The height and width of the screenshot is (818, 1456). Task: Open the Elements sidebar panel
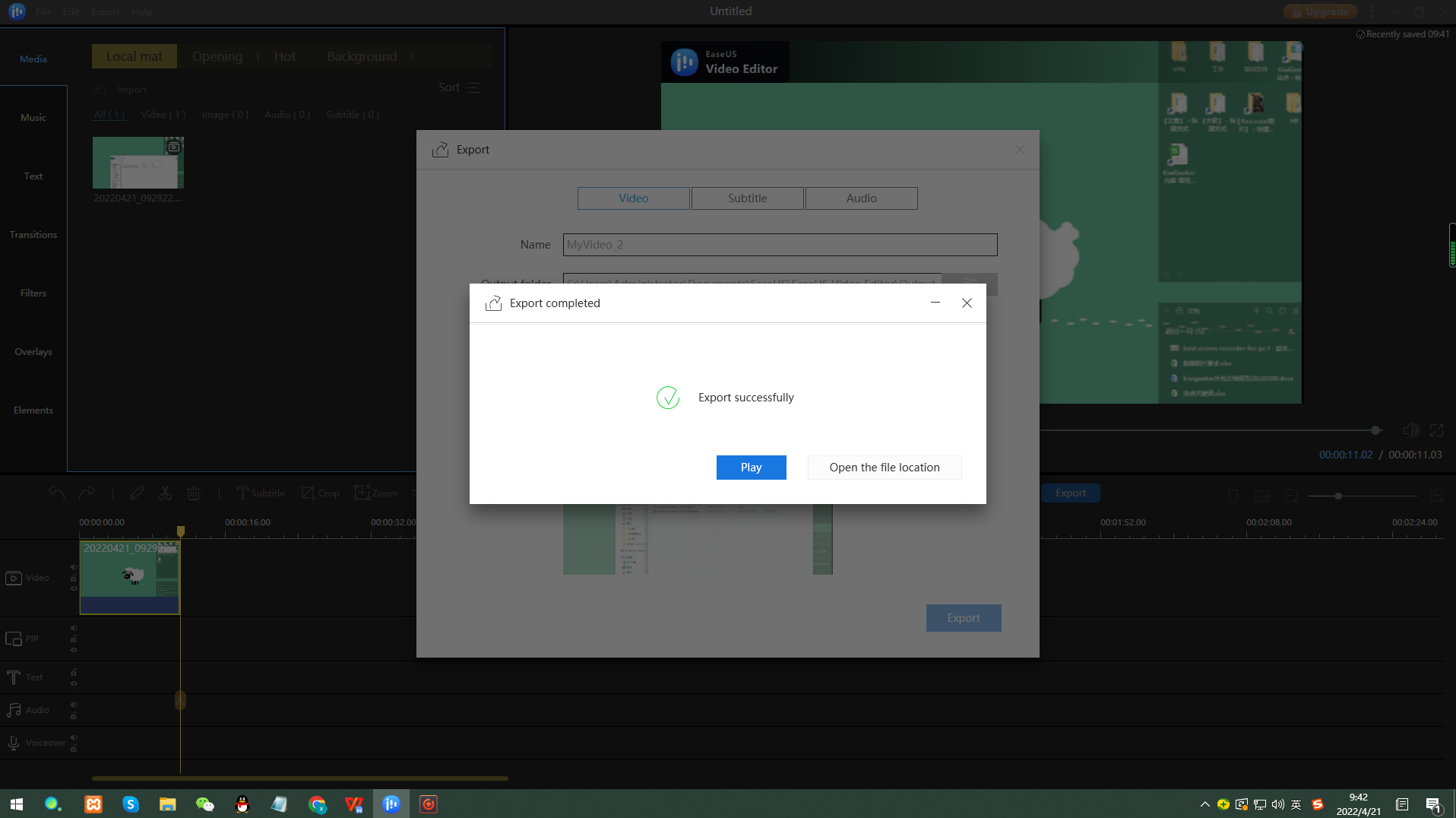tap(33, 410)
